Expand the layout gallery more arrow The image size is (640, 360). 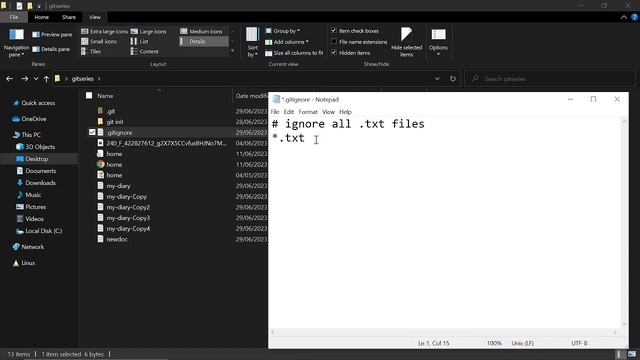pyautogui.click(x=232, y=51)
